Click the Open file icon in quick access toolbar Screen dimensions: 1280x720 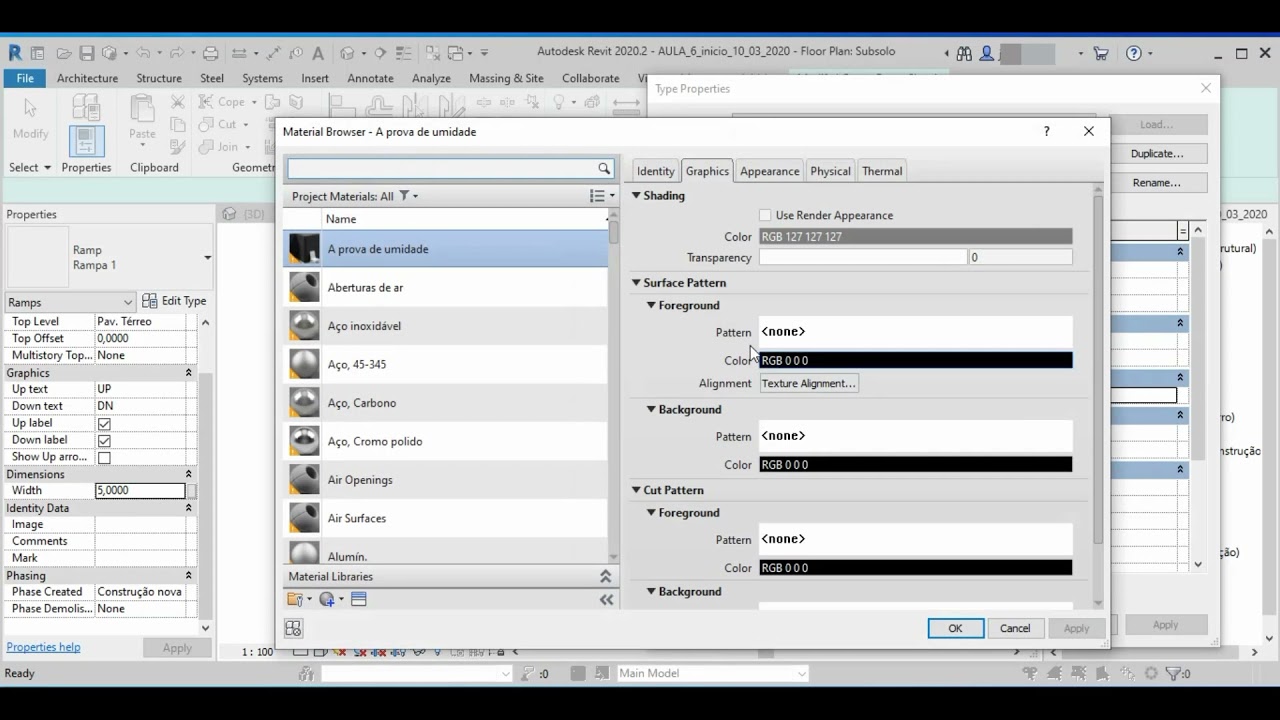tap(63, 53)
